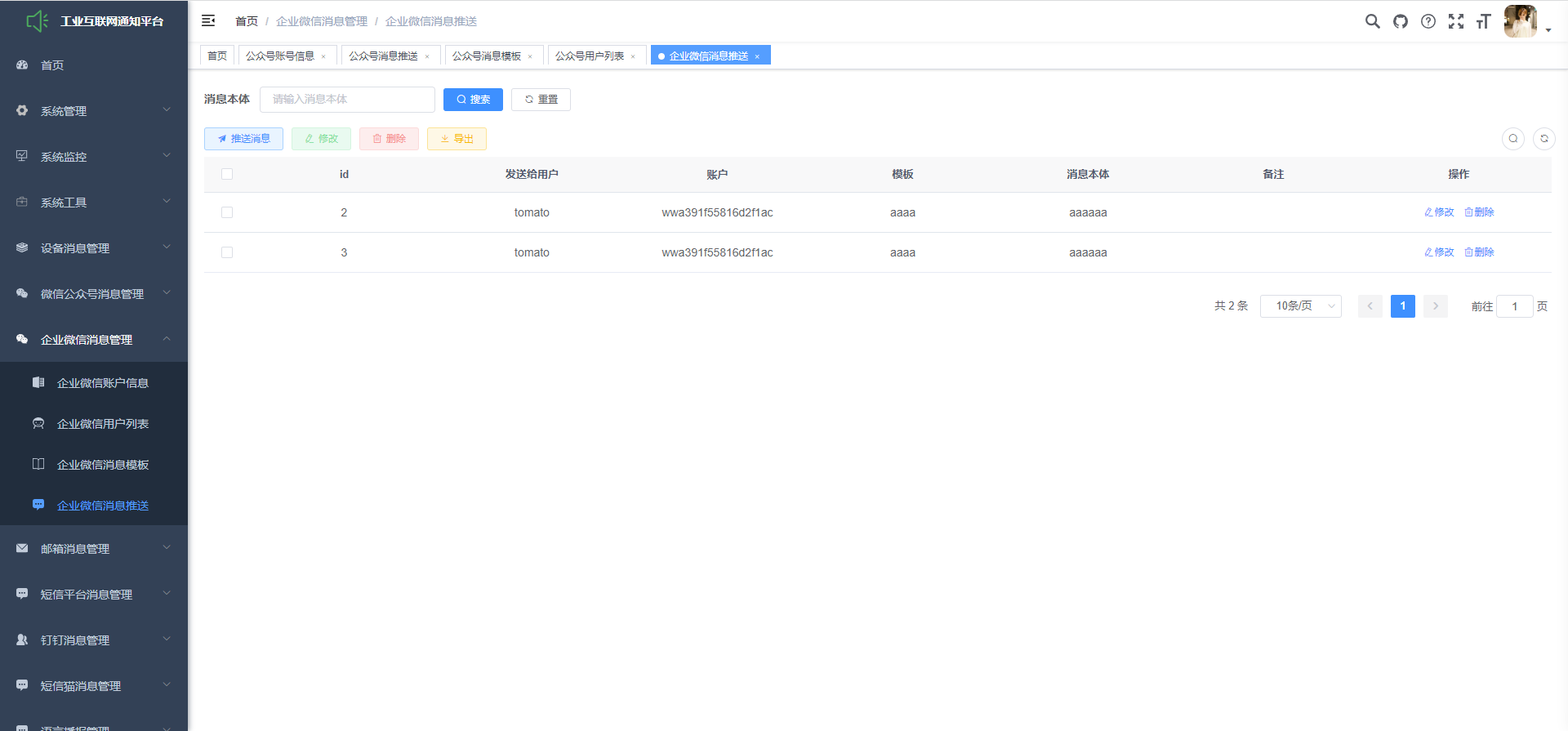Select page 1 in pagination
This screenshot has height=731, width=1568.
(x=1403, y=306)
